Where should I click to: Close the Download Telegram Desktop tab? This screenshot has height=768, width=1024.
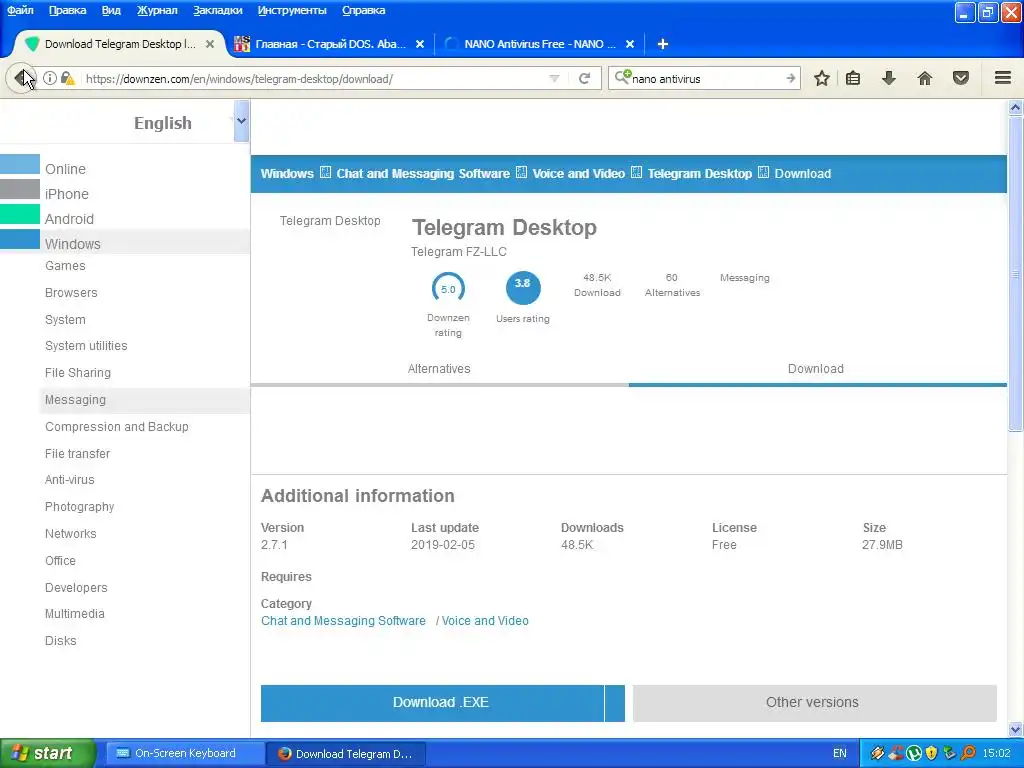coord(210,44)
